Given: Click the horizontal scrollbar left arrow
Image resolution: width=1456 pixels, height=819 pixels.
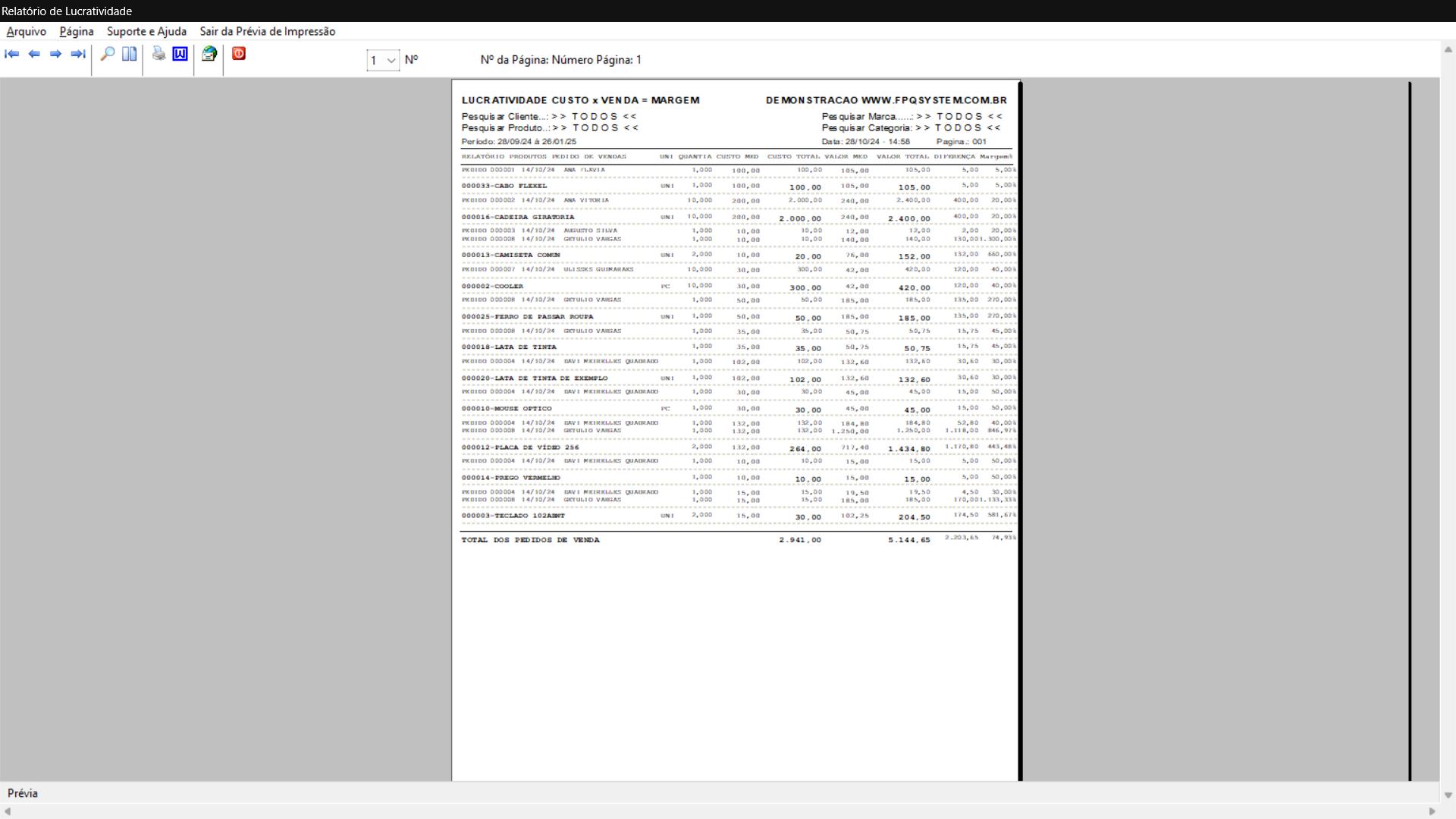Looking at the screenshot, I should (x=8, y=811).
